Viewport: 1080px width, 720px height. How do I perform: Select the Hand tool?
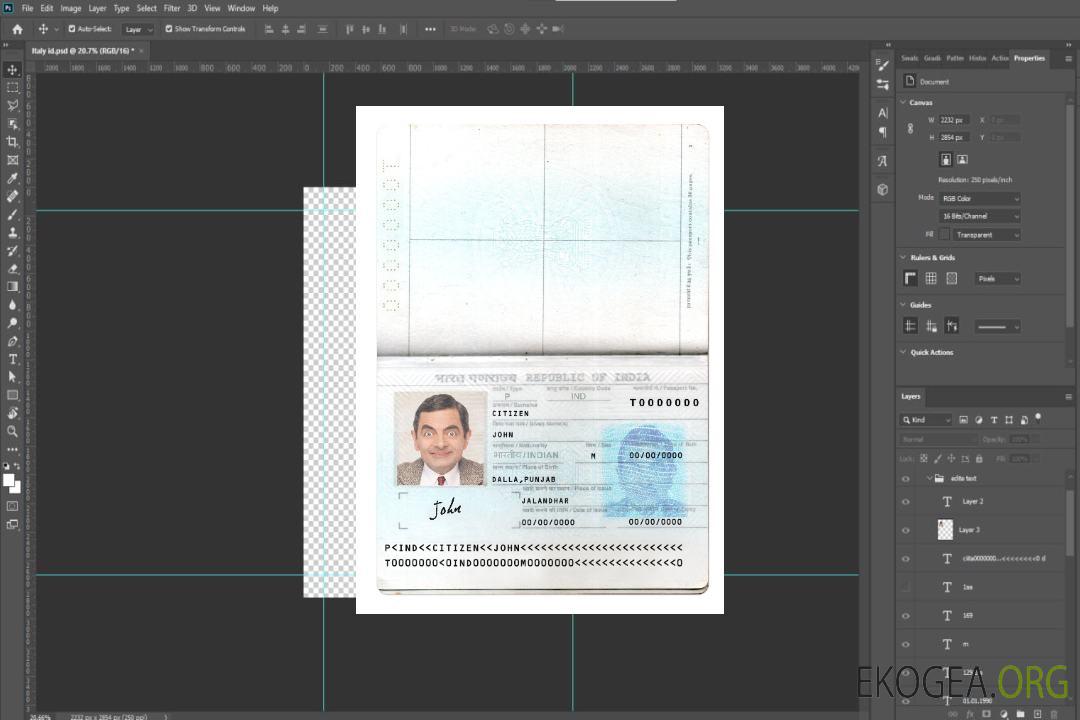pyautogui.click(x=12, y=413)
